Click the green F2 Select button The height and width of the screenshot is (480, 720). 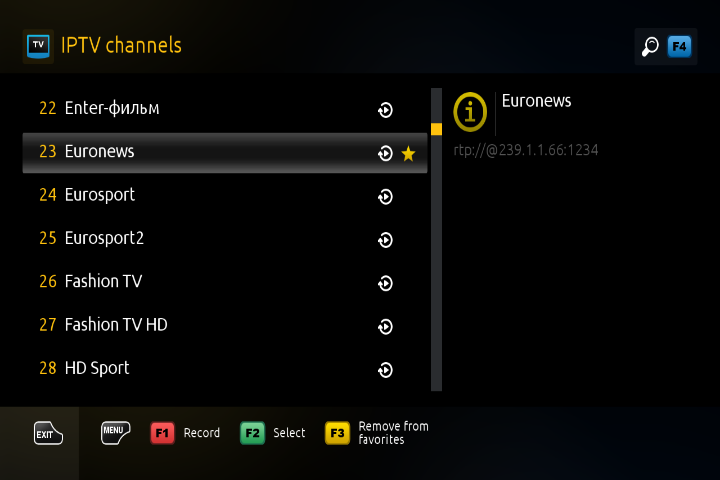273,433
